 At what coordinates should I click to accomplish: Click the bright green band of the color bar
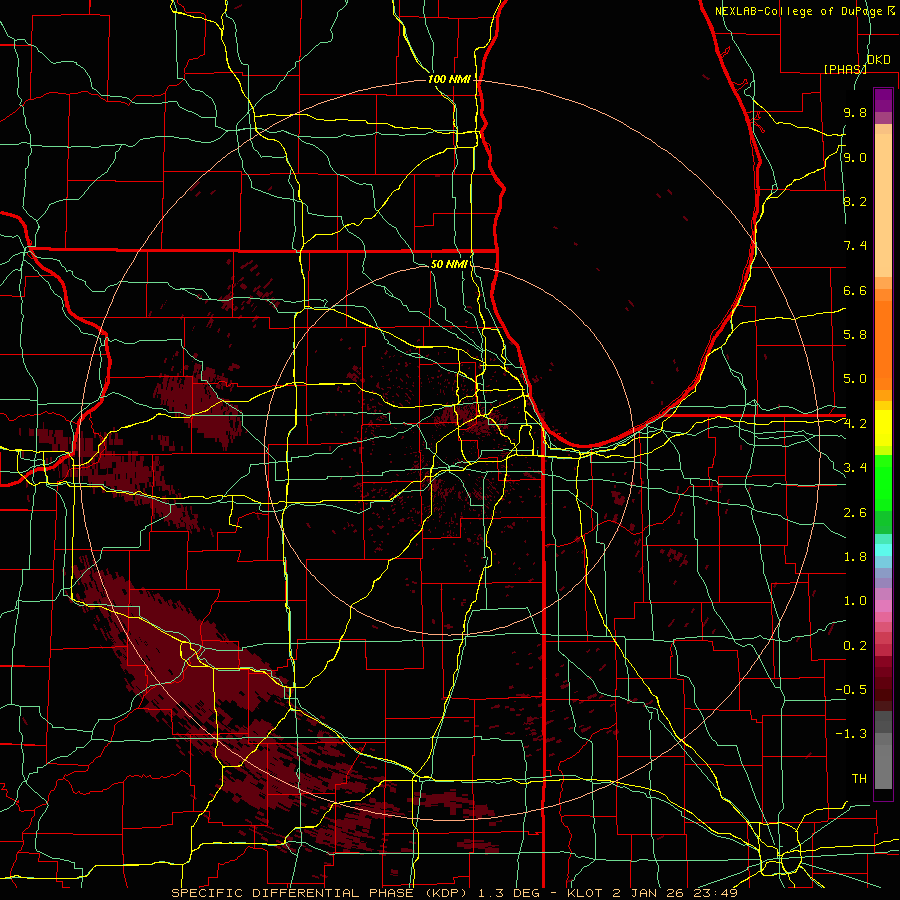point(883,482)
